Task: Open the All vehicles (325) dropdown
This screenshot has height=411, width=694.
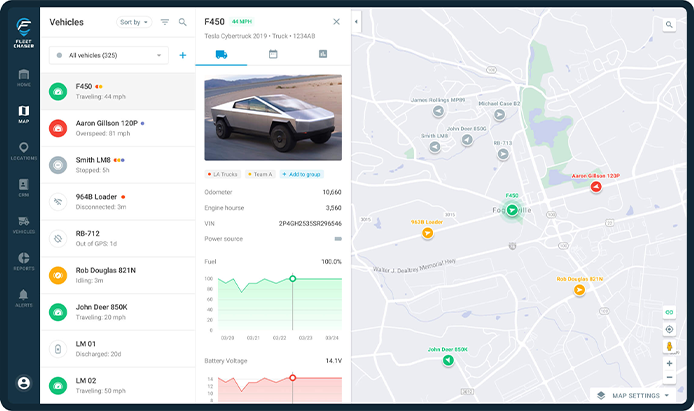Action: tap(108, 55)
